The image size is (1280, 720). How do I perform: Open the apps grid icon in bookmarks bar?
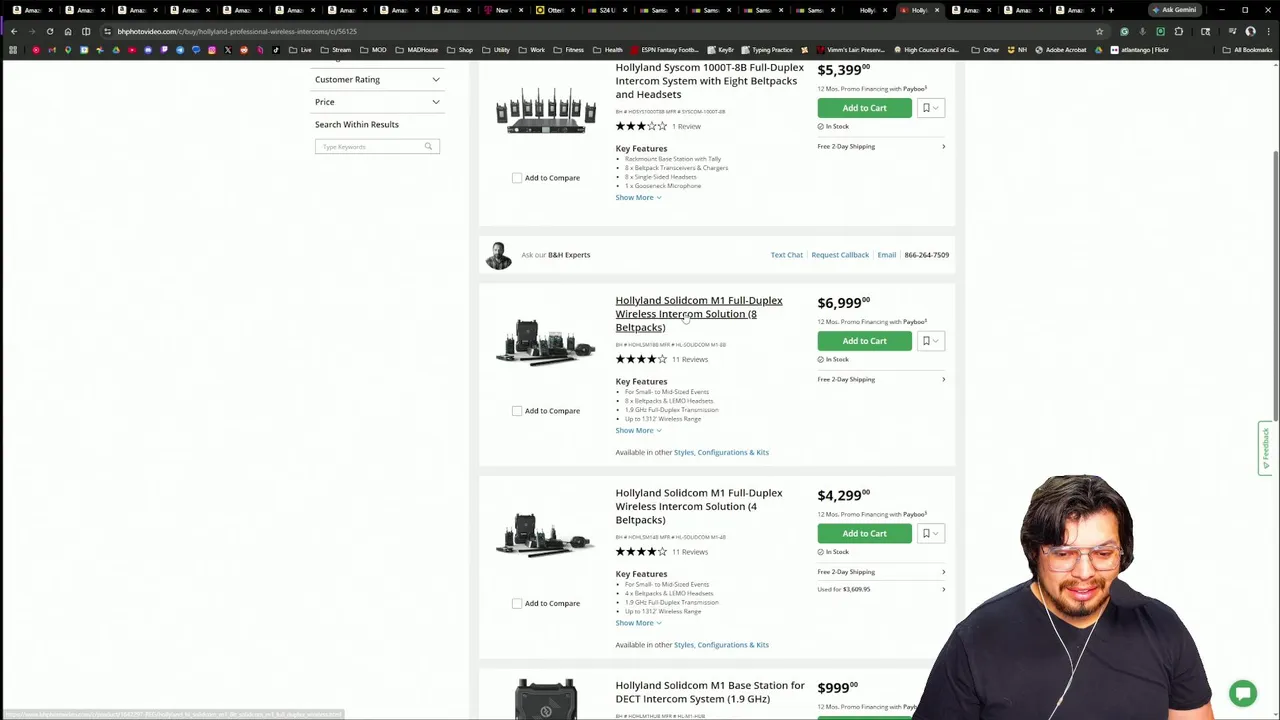[x=13, y=50]
